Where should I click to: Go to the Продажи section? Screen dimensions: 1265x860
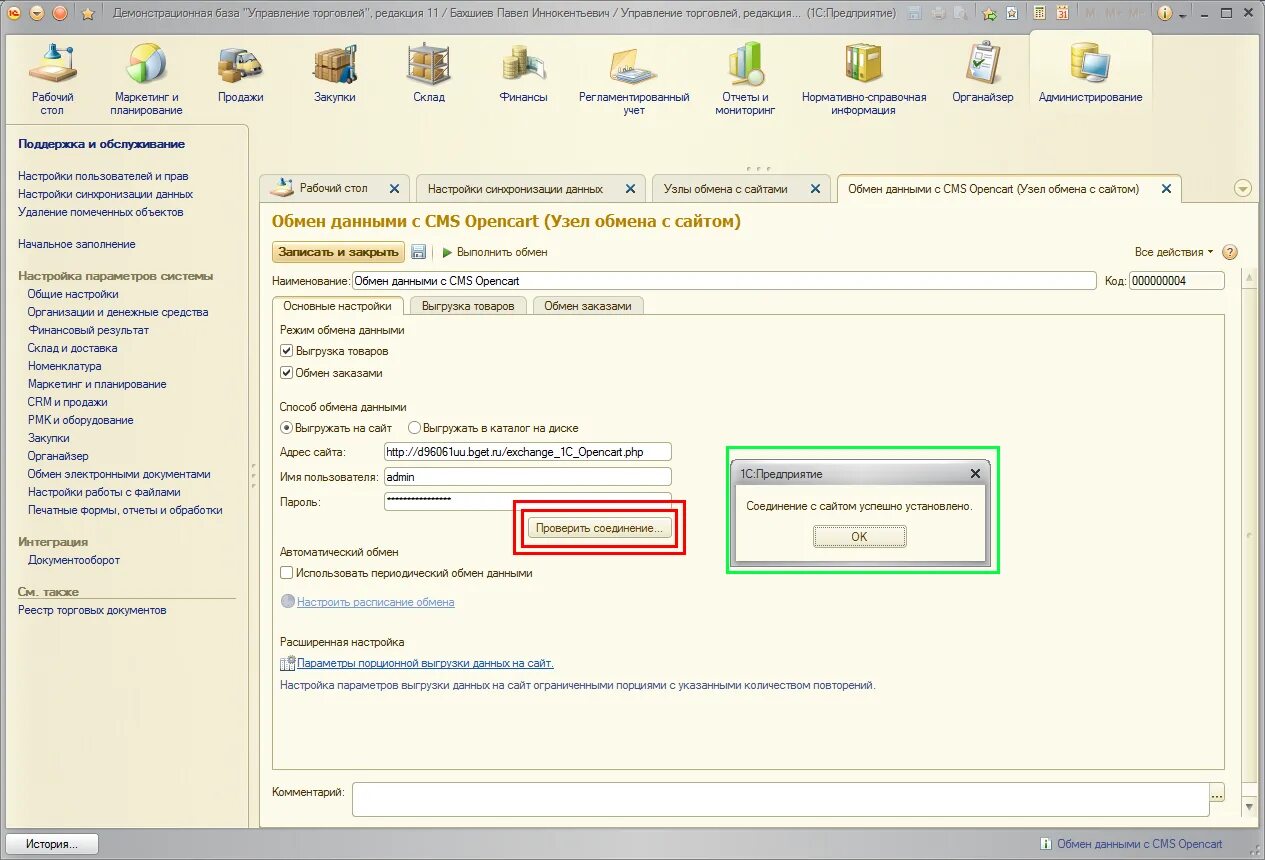click(x=240, y=73)
